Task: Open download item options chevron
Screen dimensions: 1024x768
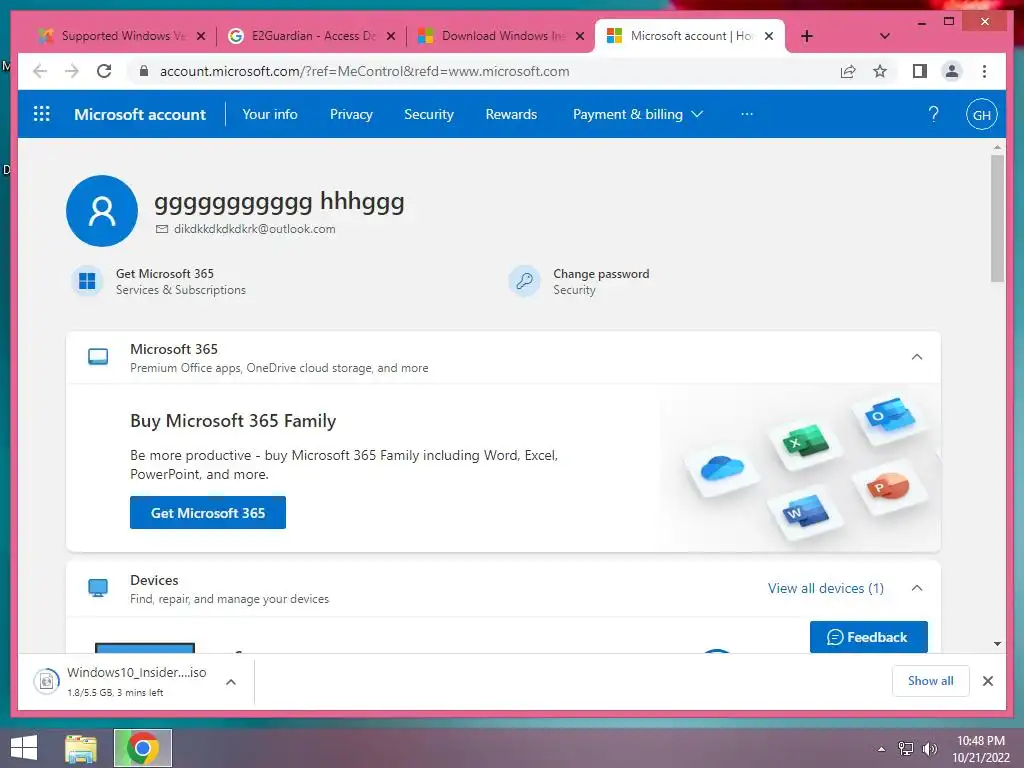Action: pos(231,682)
